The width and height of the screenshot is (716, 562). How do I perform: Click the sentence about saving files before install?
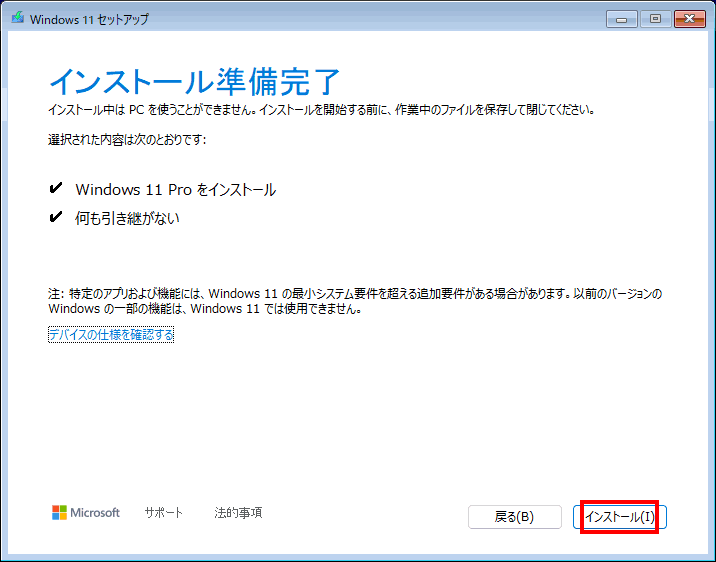click(x=321, y=110)
